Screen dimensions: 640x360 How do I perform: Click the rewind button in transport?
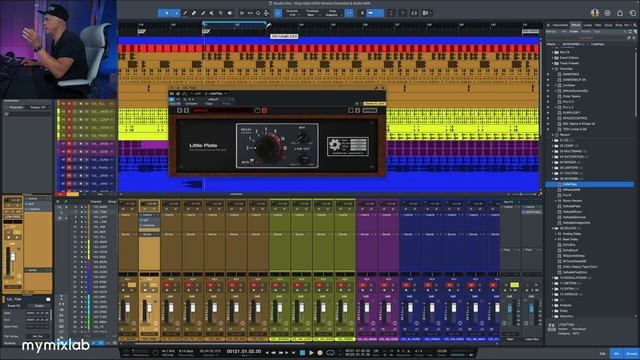pos(273,352)
